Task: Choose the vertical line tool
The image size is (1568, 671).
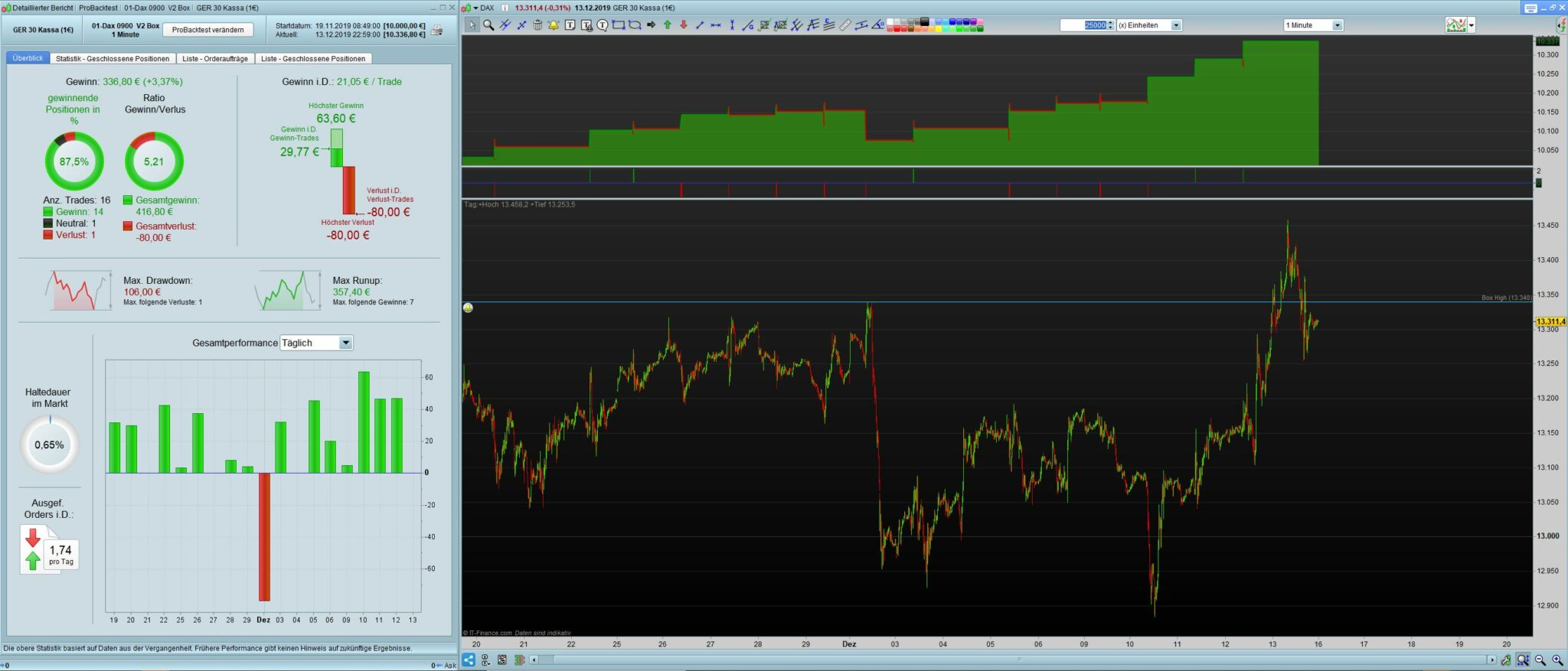Action: (x=732, y=25)
